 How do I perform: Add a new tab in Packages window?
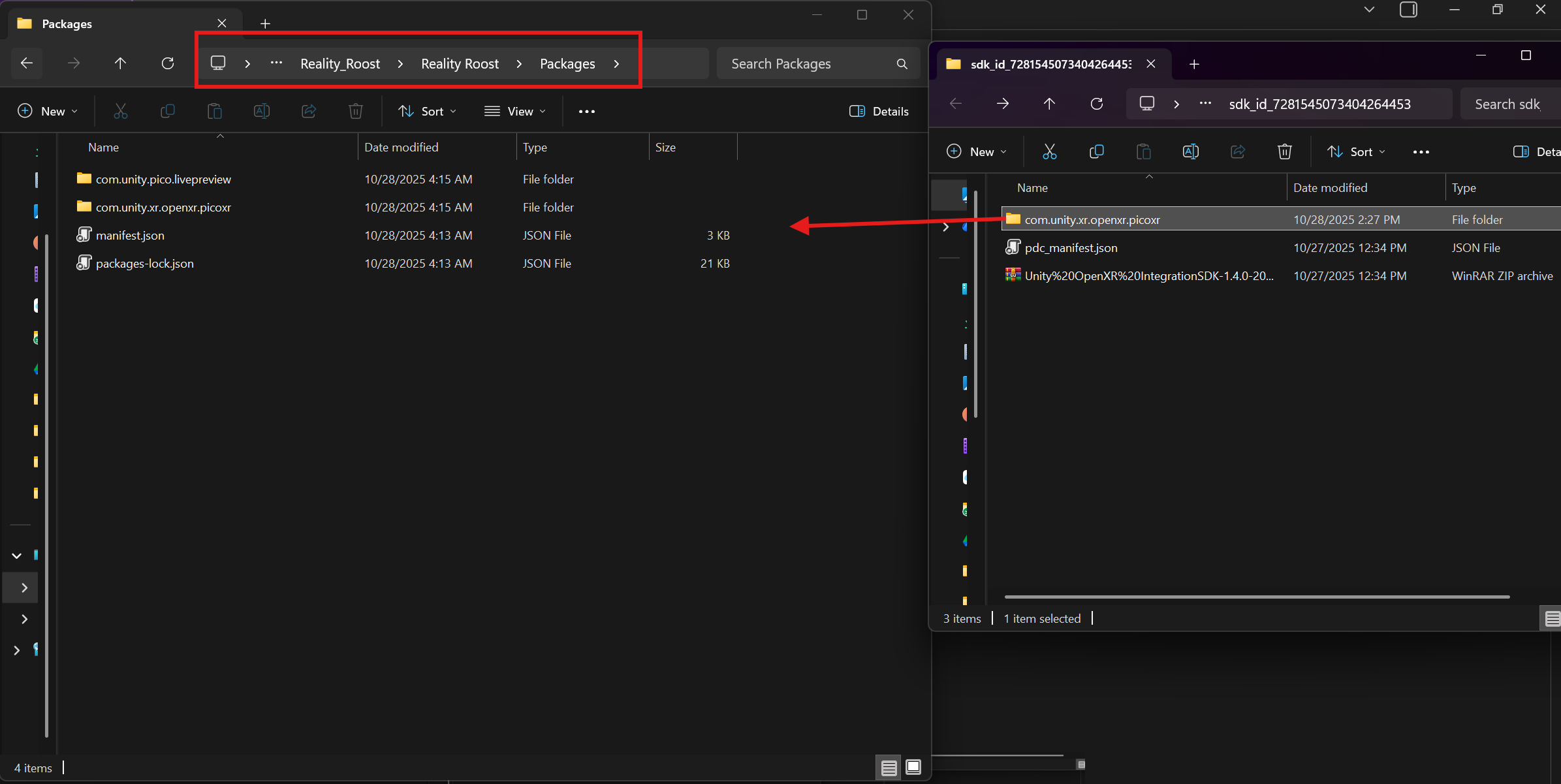click(265, 24)
